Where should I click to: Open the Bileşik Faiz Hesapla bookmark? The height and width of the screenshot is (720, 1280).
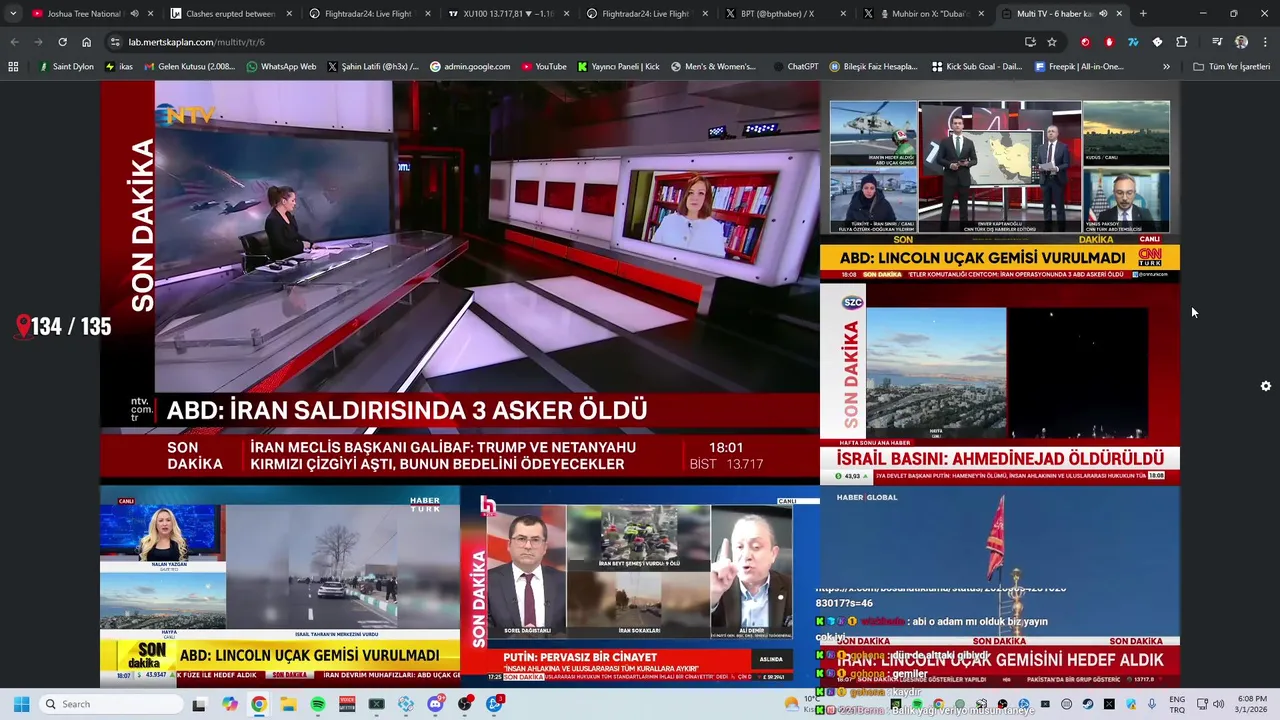point(873,67)
